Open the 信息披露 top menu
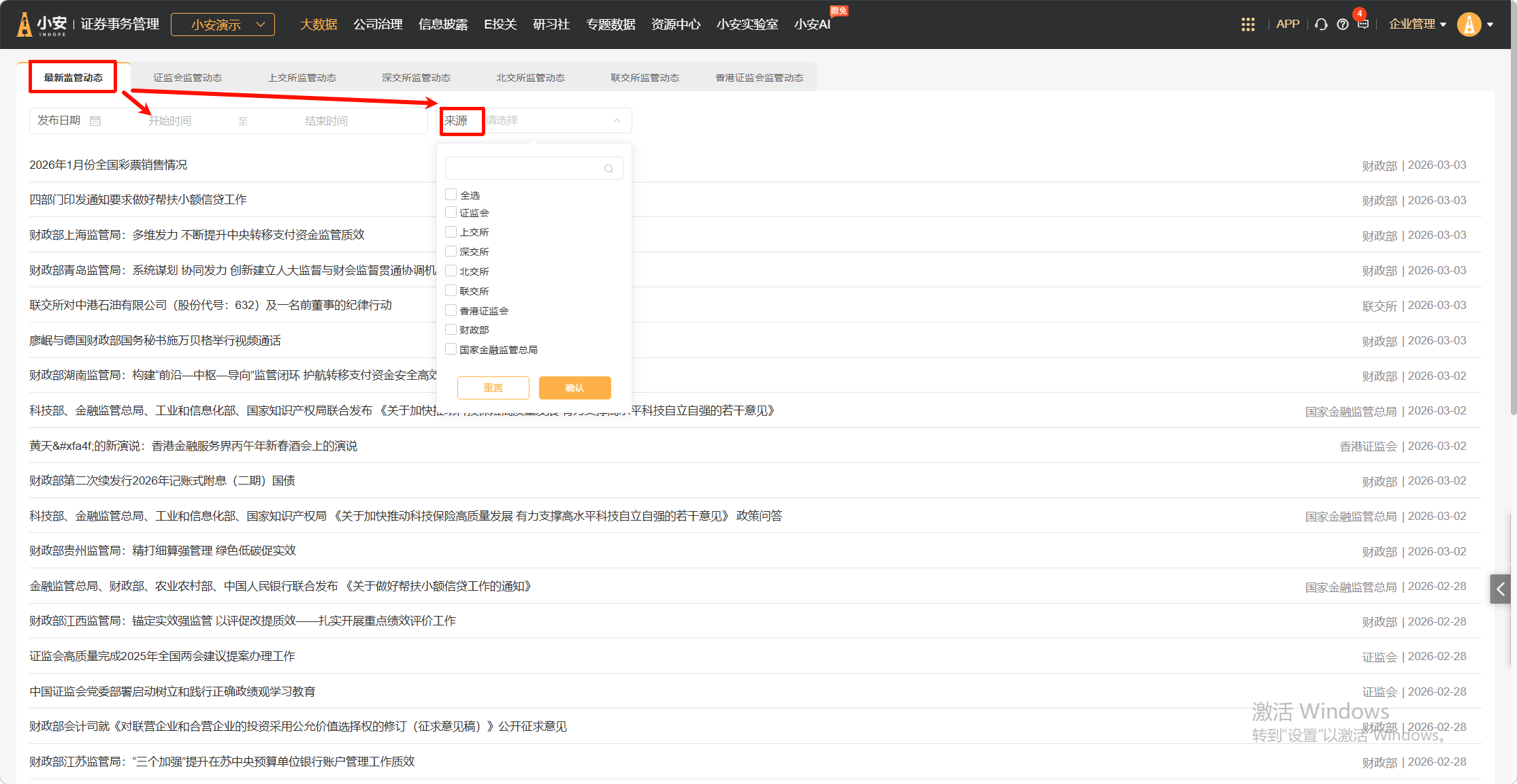1517x784 pixels. pos(443,24)
